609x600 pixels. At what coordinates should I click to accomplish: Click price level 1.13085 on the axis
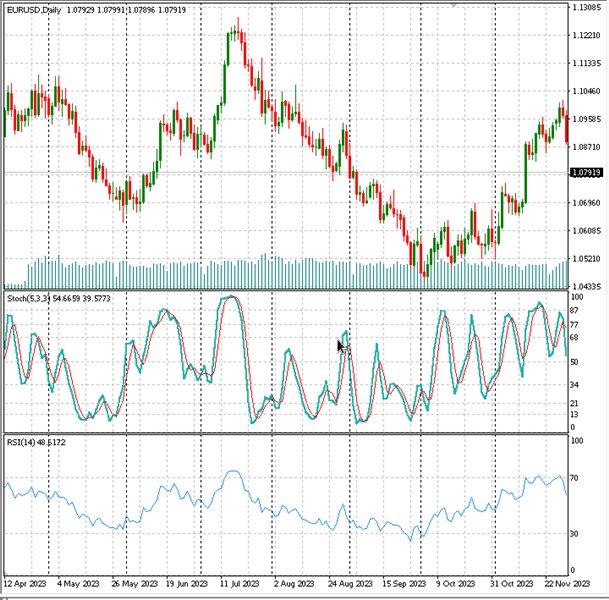(x=587, y=7)
